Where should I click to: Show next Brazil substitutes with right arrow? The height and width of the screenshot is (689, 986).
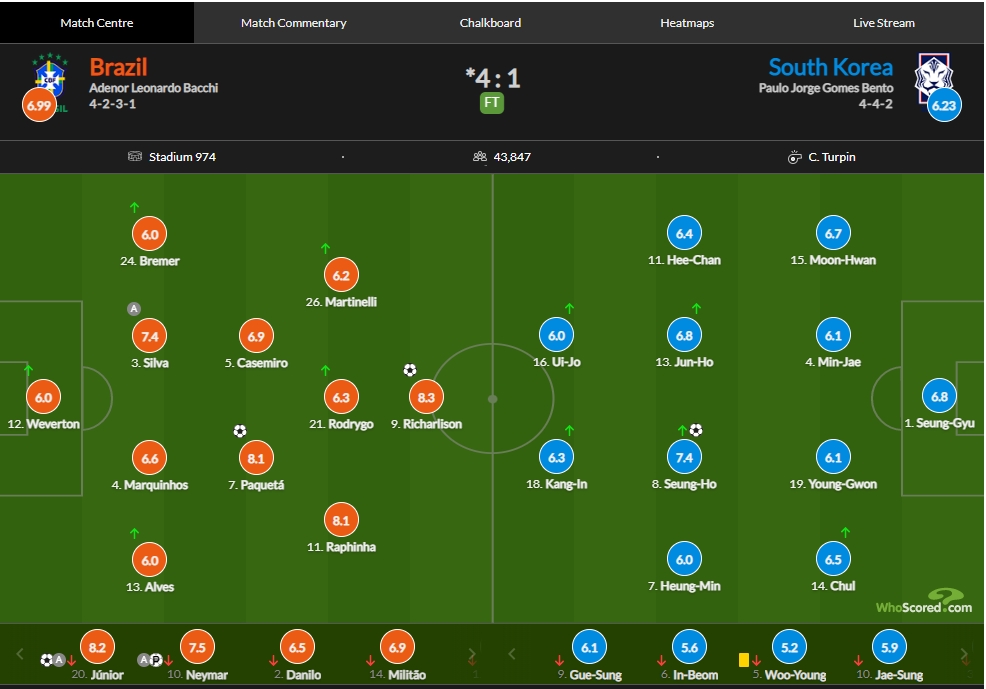pos(472,654)
